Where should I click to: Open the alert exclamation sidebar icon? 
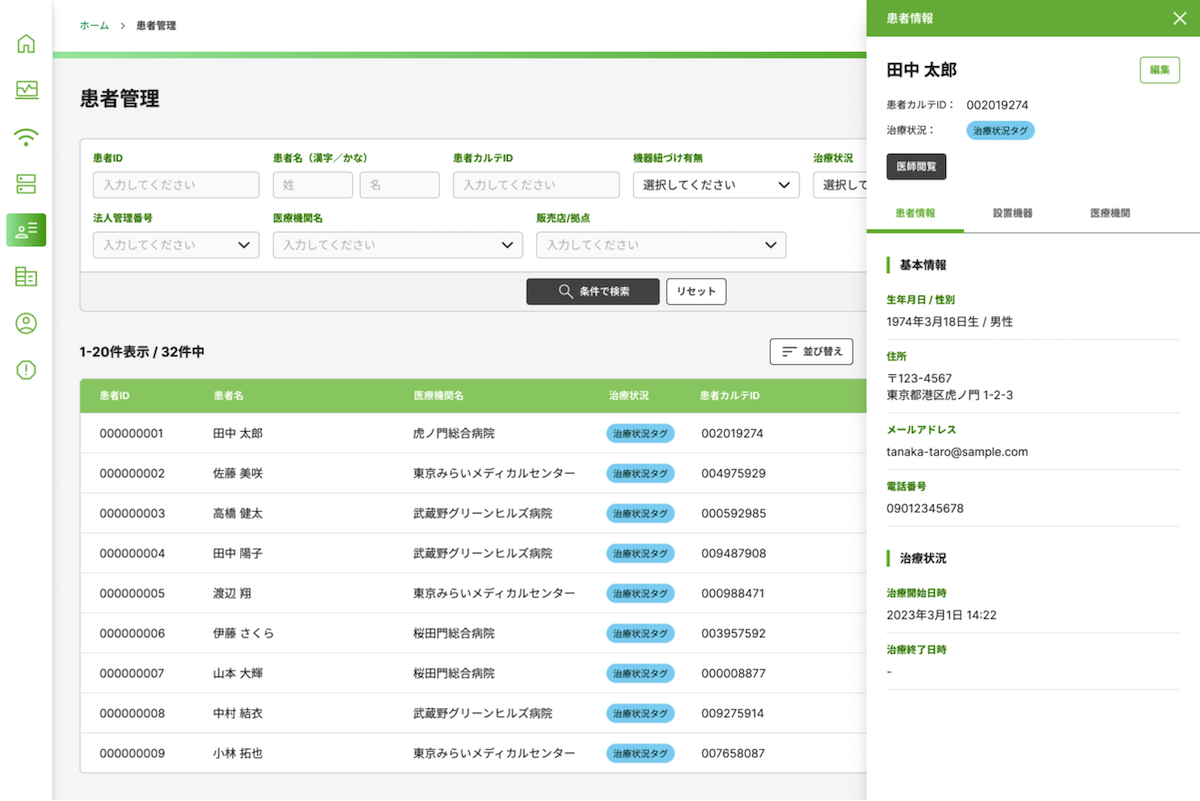point(26,370)
